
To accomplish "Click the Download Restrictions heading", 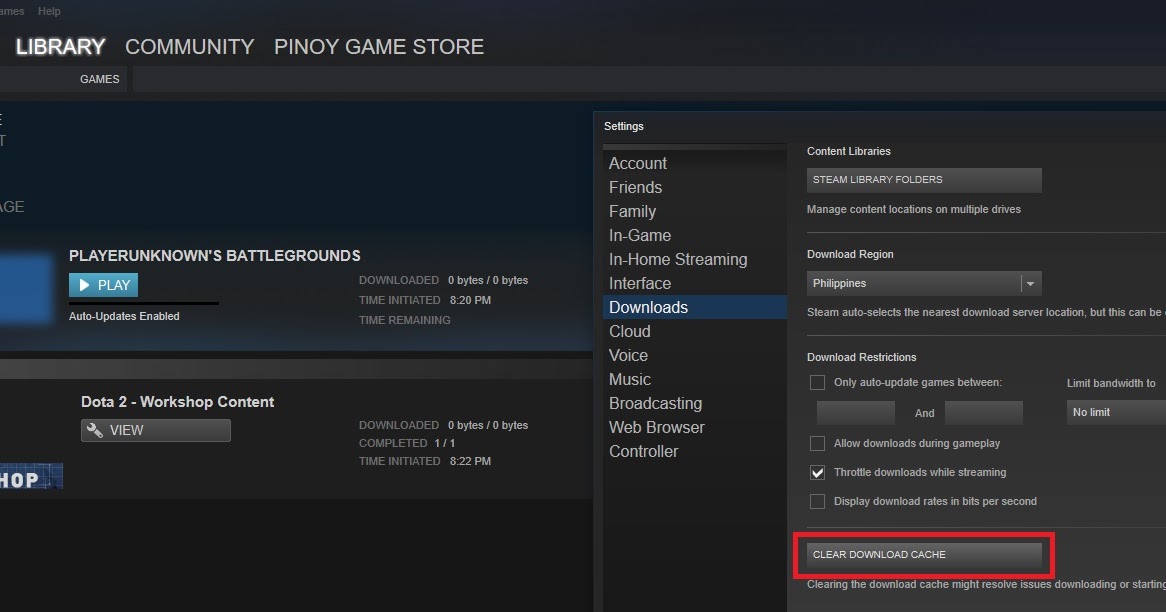I will click(x=861, y=357).
